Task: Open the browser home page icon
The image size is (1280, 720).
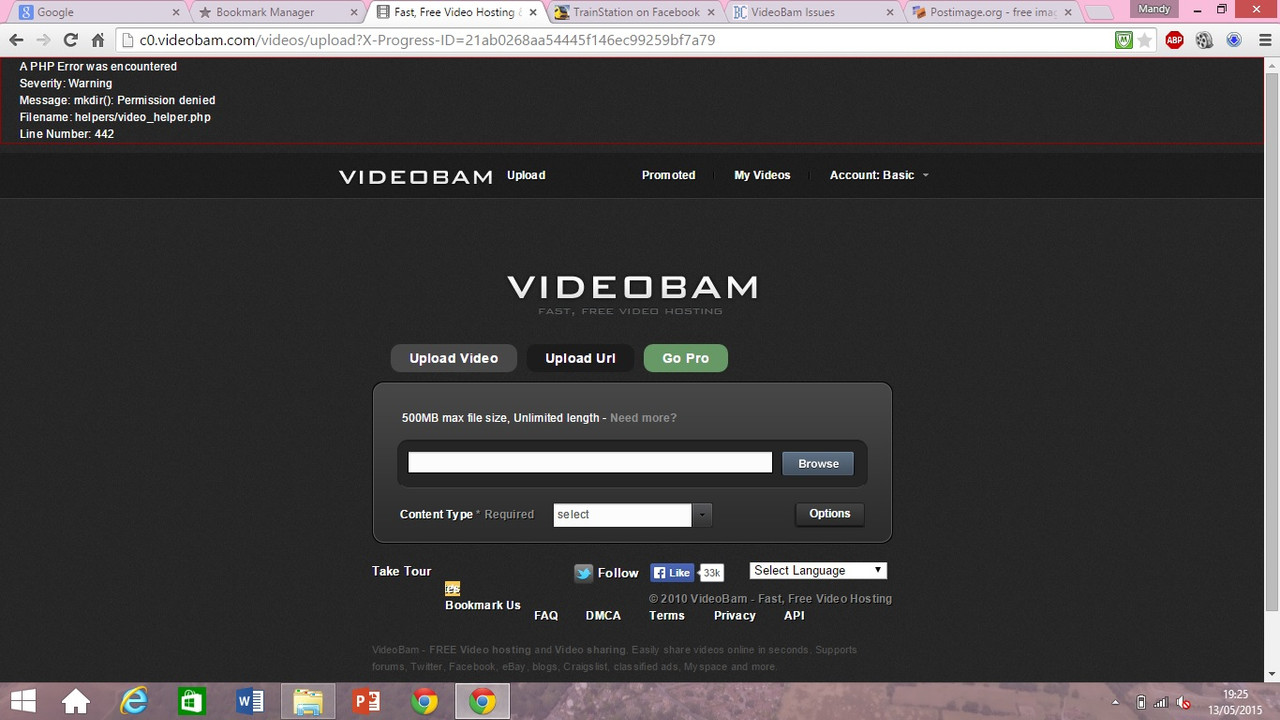Action: (98, 40)
